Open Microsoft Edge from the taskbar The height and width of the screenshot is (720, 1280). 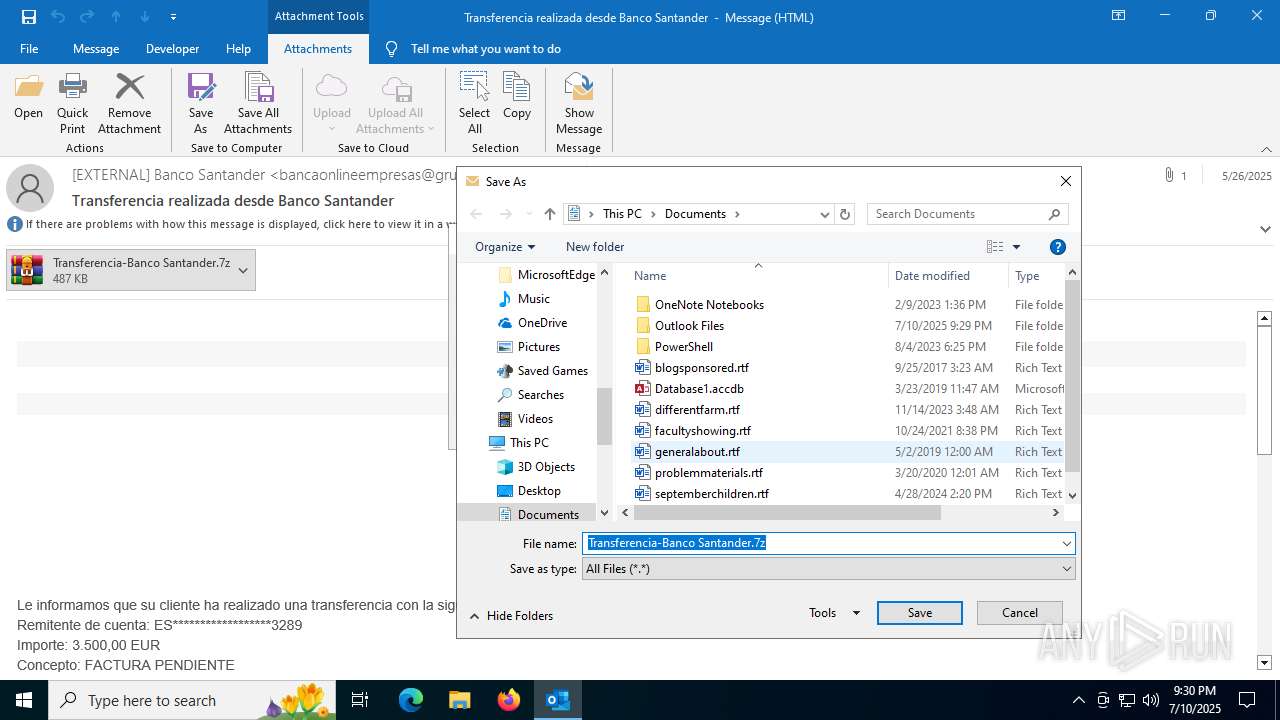pyautogui.click(x=411, y=700)
